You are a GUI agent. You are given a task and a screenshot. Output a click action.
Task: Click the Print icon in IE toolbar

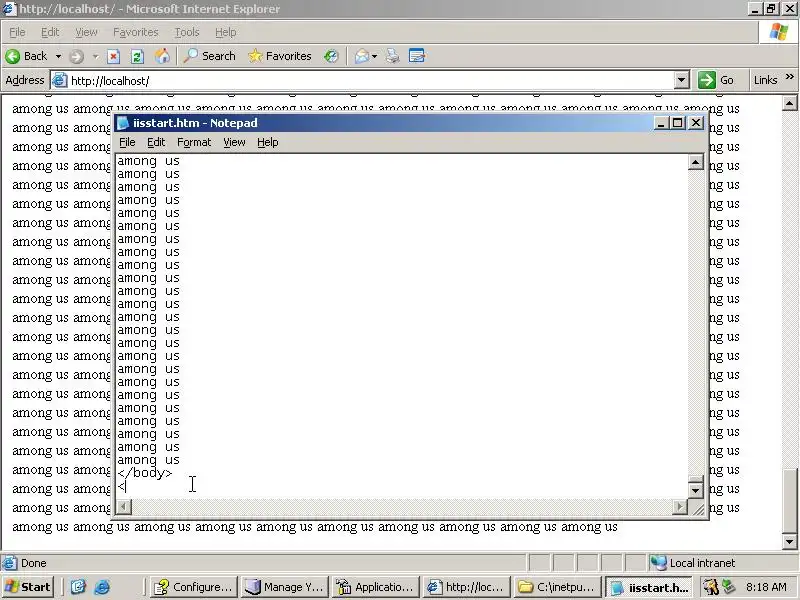tap(392, 56)
